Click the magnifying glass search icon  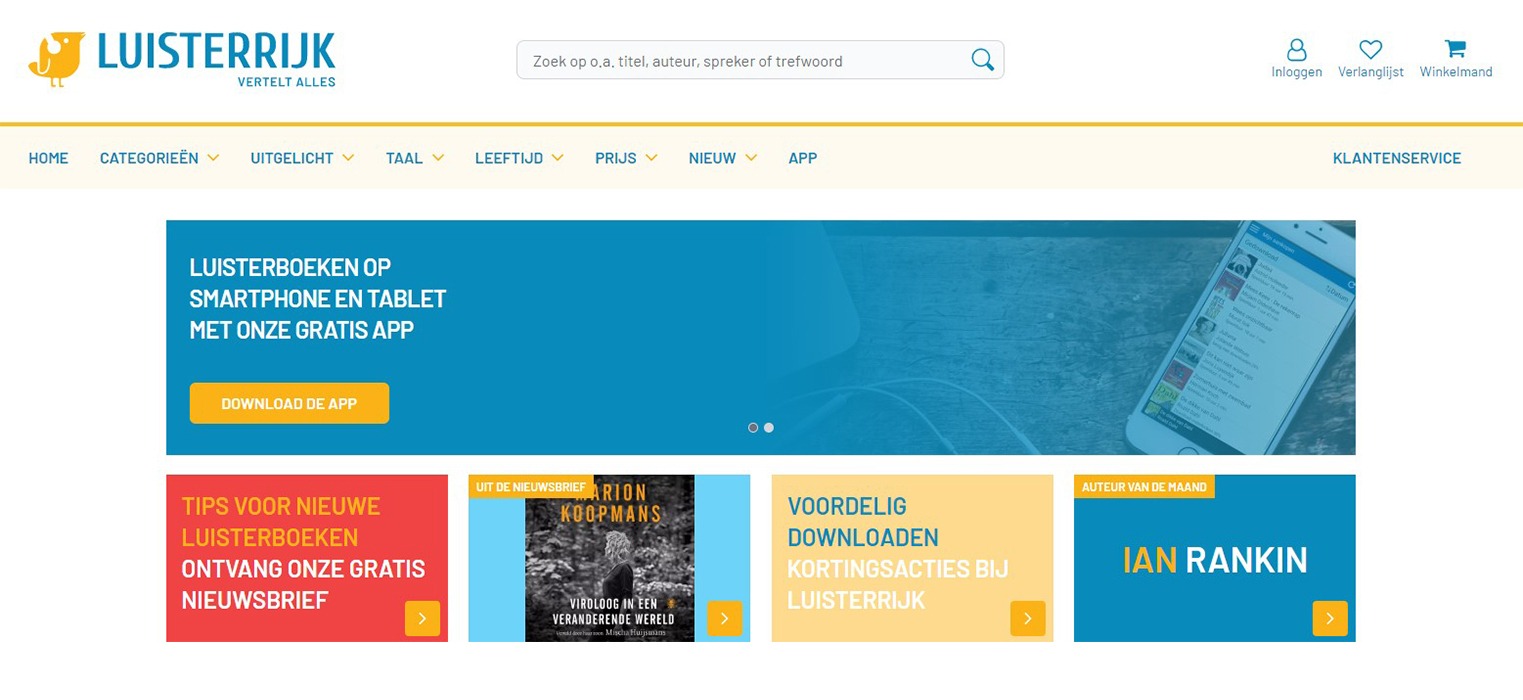(982, 60)
